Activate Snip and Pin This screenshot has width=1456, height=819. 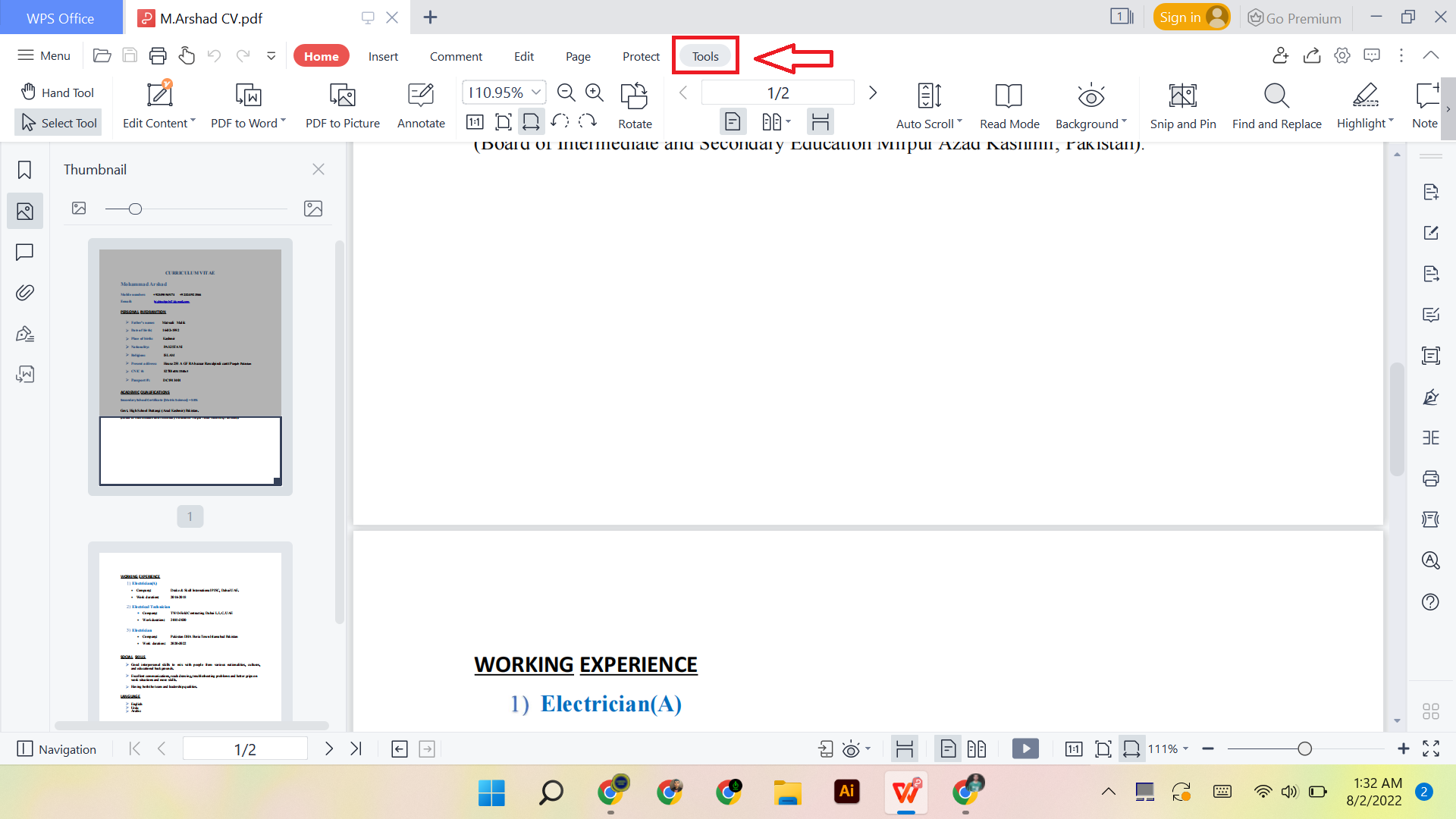pyautogui.click(x=1182, y=105)
